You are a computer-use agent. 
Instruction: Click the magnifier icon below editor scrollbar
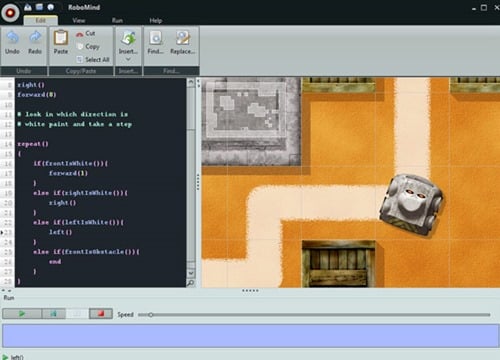(x=191, y=283)
